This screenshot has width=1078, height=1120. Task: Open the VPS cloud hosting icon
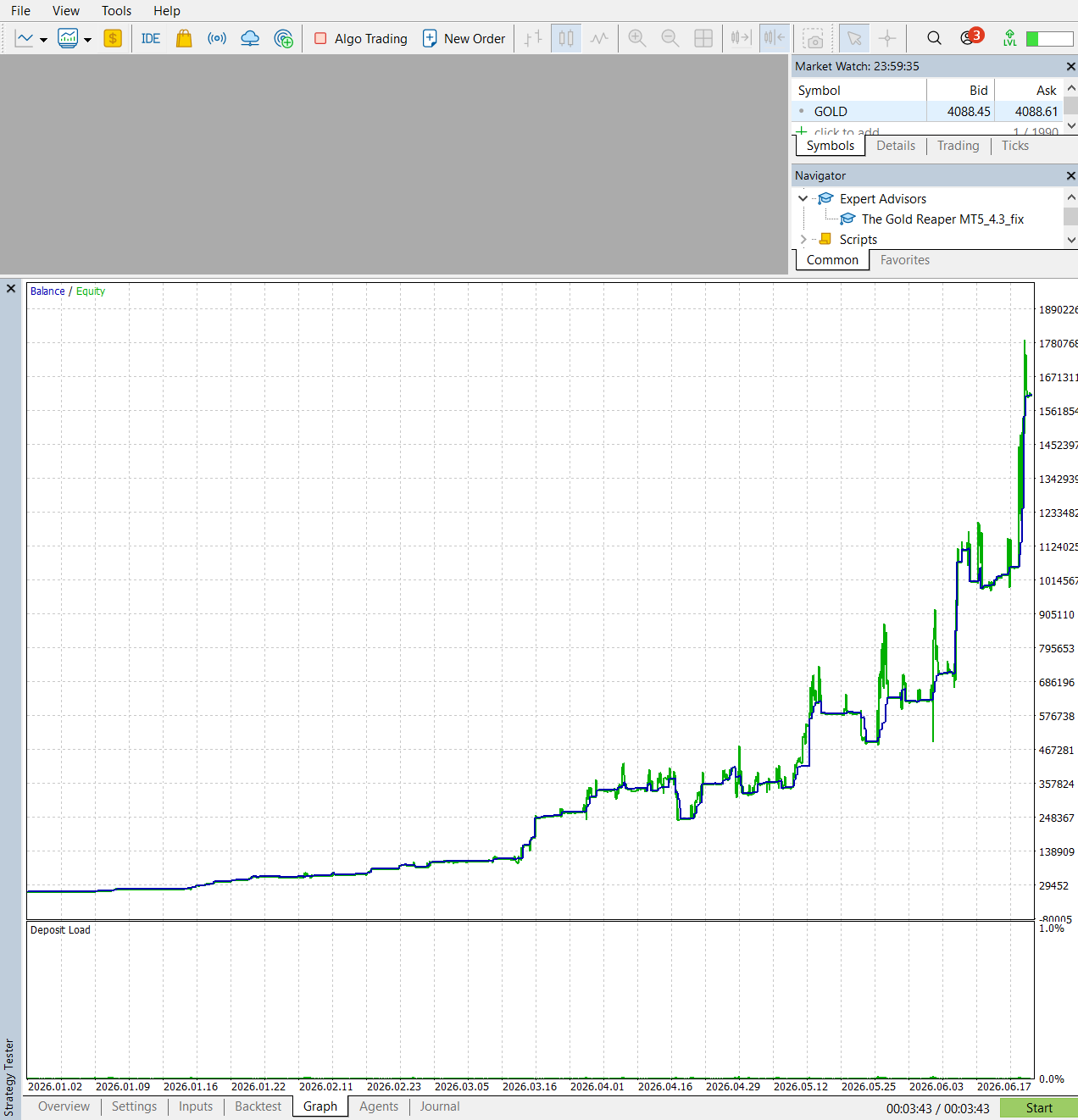pyautogui.click(x=250, y=39)
